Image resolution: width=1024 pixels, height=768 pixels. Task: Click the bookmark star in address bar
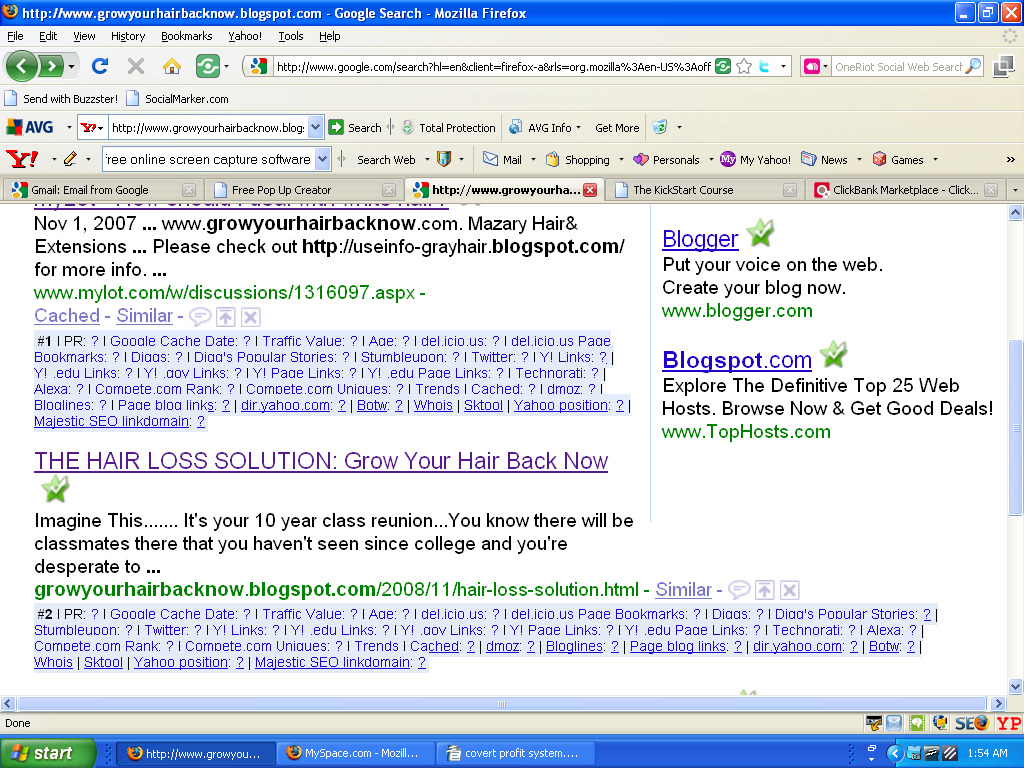[744, 67]
